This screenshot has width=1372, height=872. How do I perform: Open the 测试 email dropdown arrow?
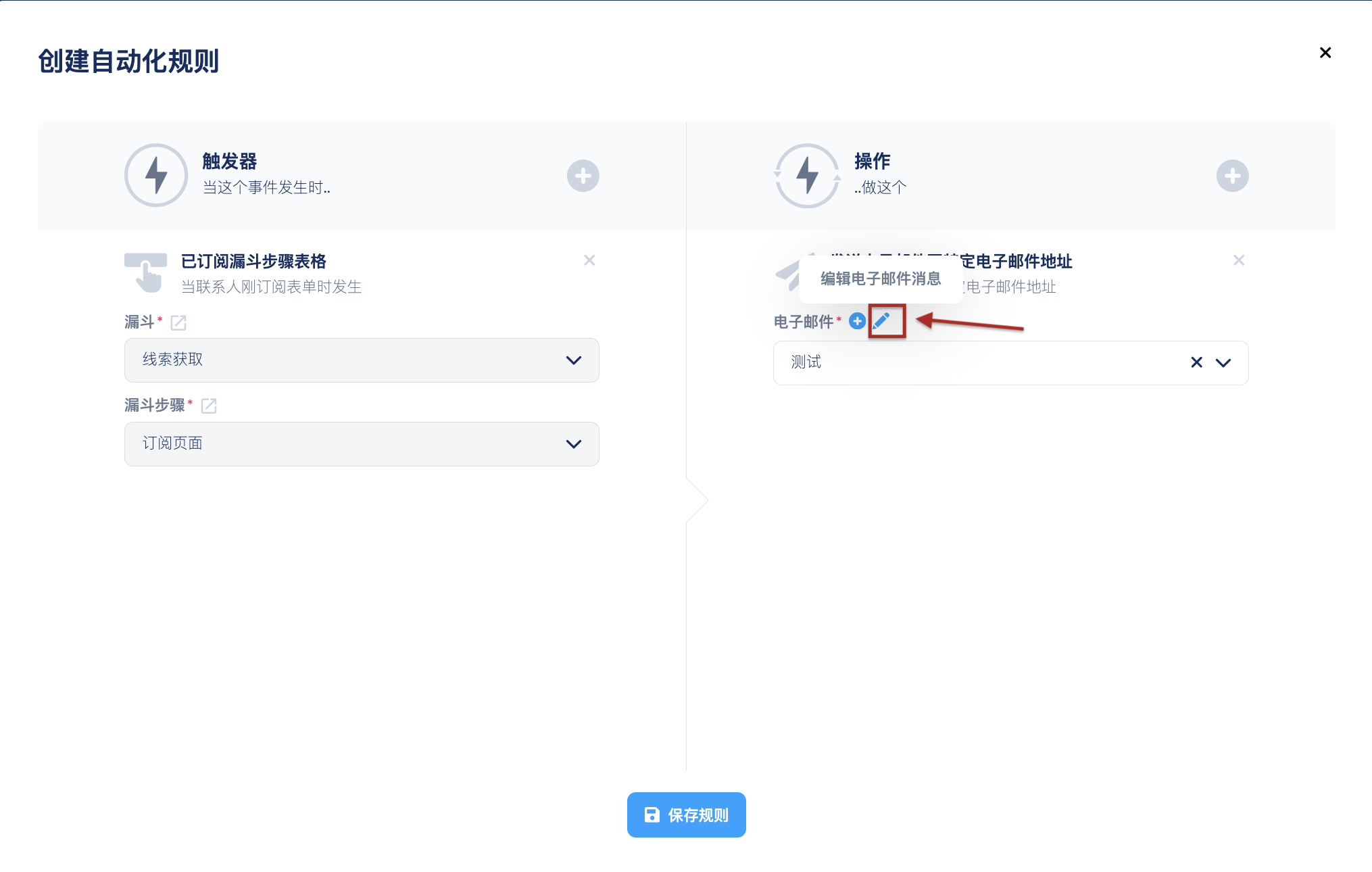coord(1223,363)
